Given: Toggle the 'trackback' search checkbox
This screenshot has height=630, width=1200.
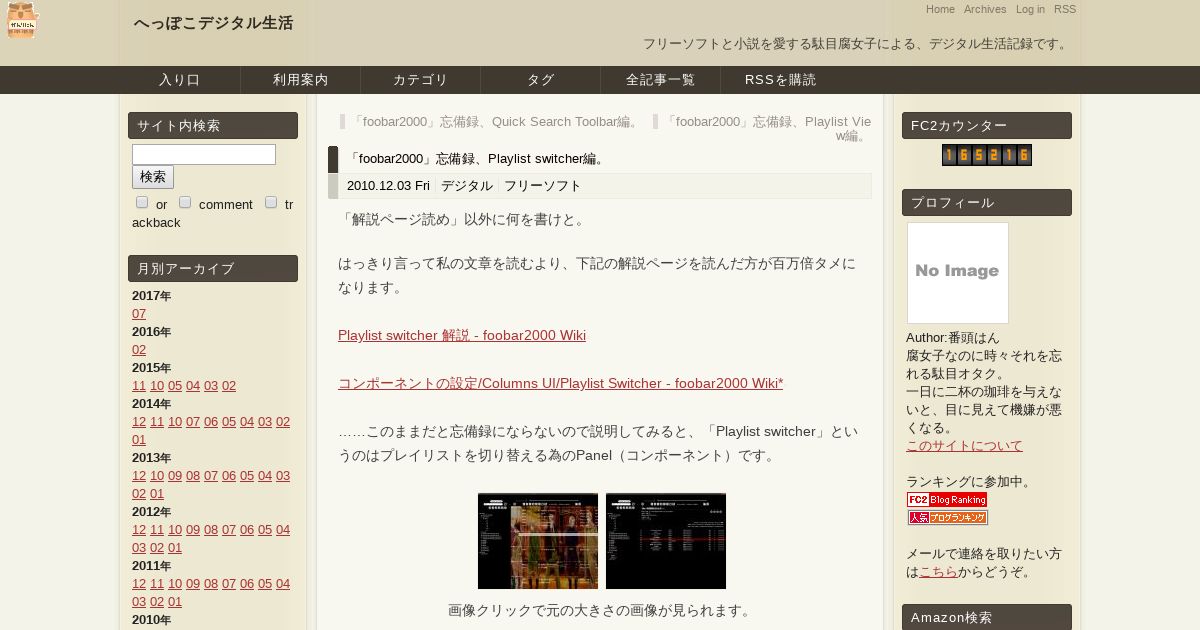Looking at the screenshot, I should [271, 203].
